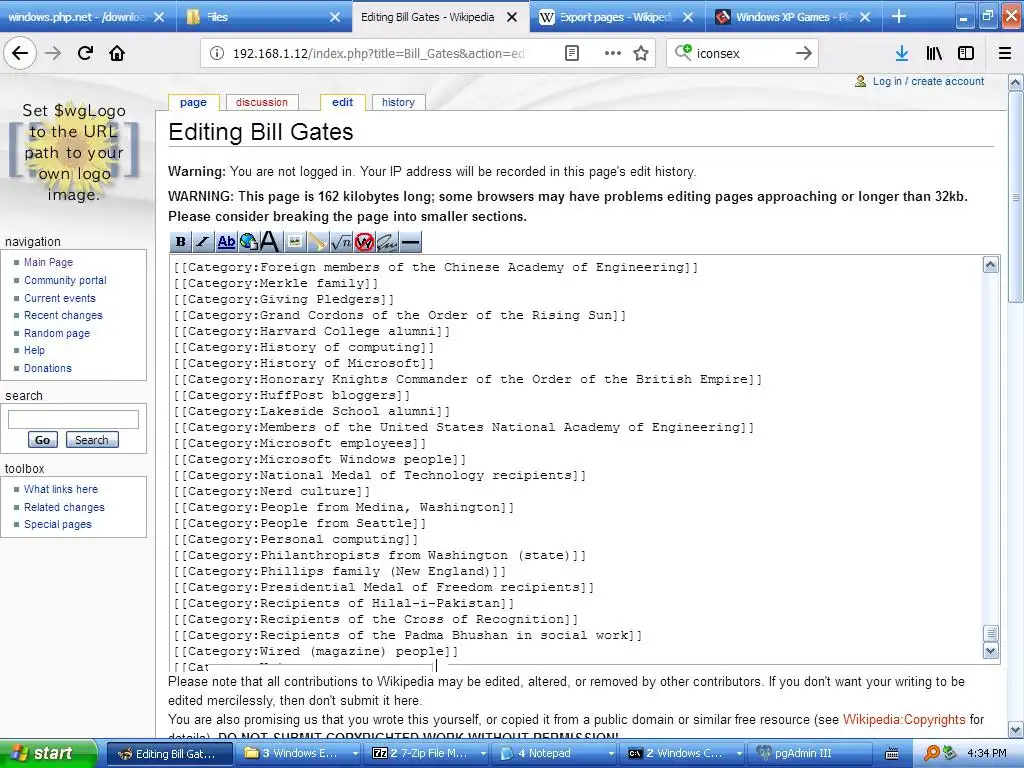Show browser sidebars

(x=966, y=53)
